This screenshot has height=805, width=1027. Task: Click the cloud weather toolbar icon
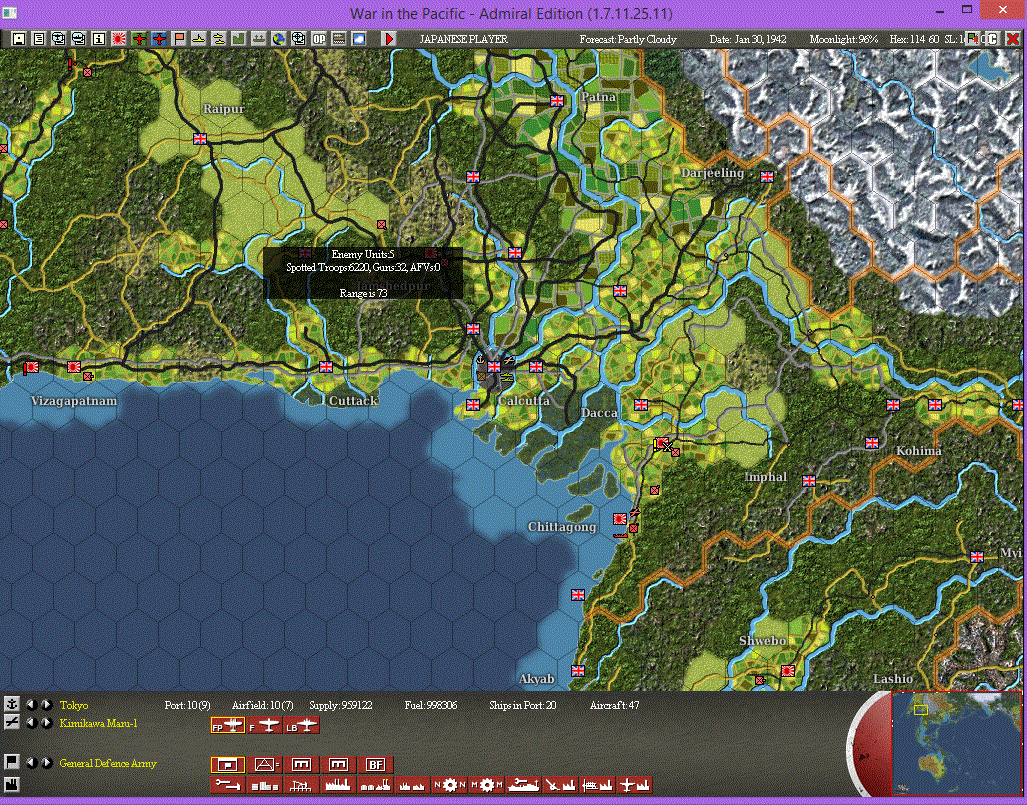coord(359,39)
